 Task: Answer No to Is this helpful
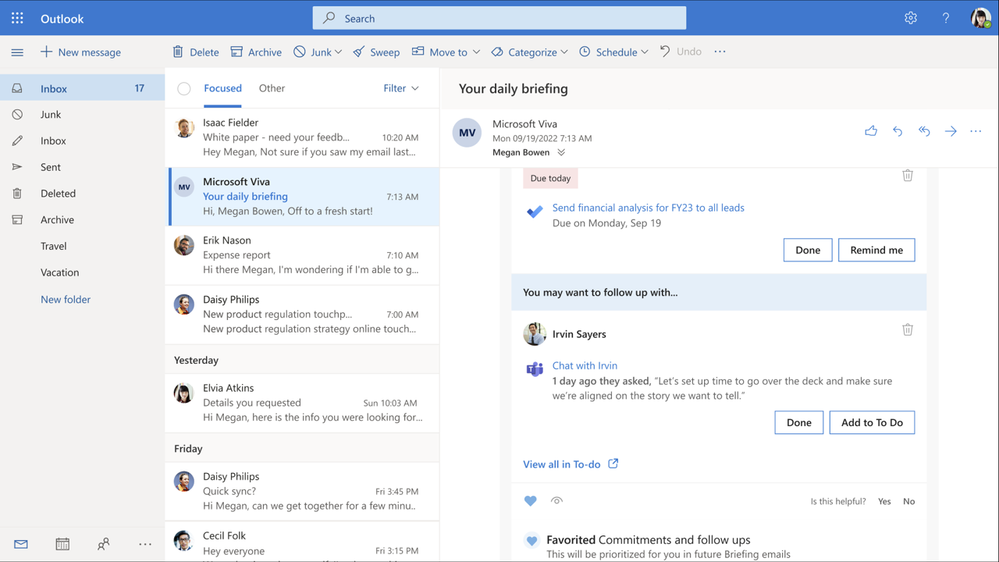909,501
